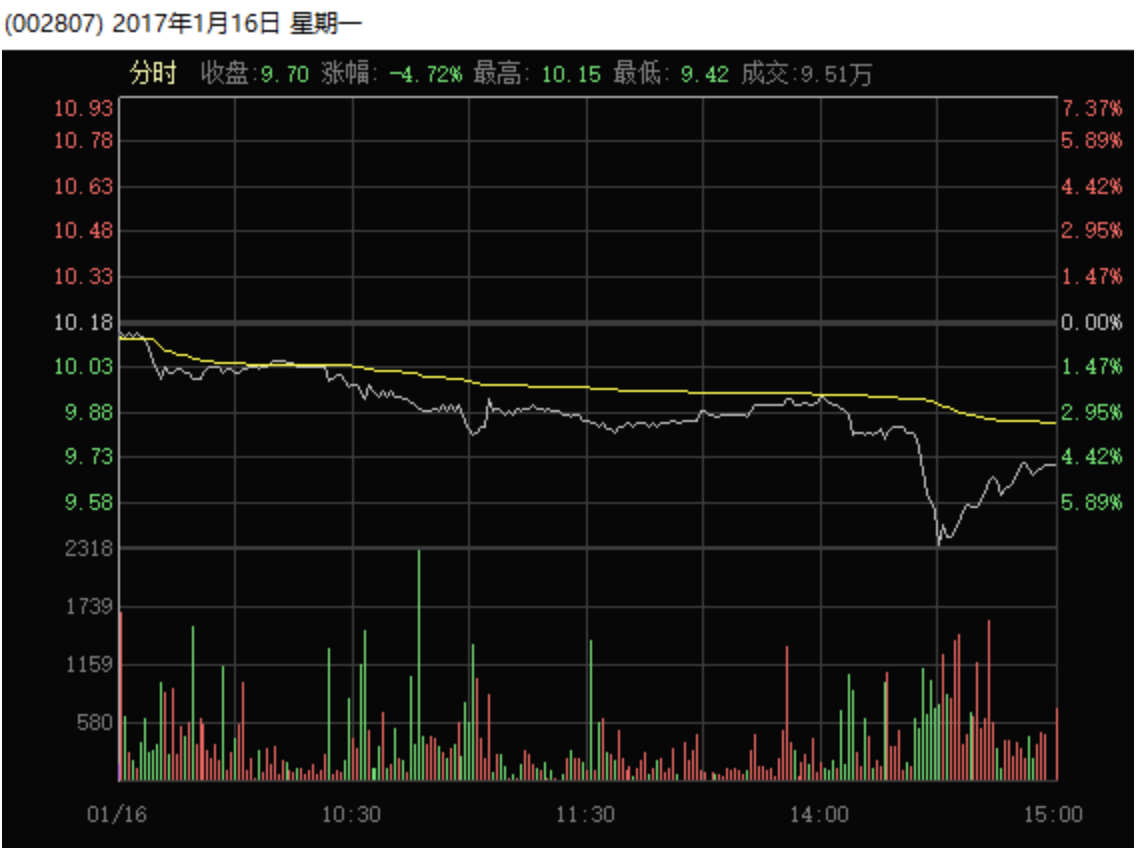Click the 分时 label in chart header
Screen dimensions: 1136x850
[153, 74]
